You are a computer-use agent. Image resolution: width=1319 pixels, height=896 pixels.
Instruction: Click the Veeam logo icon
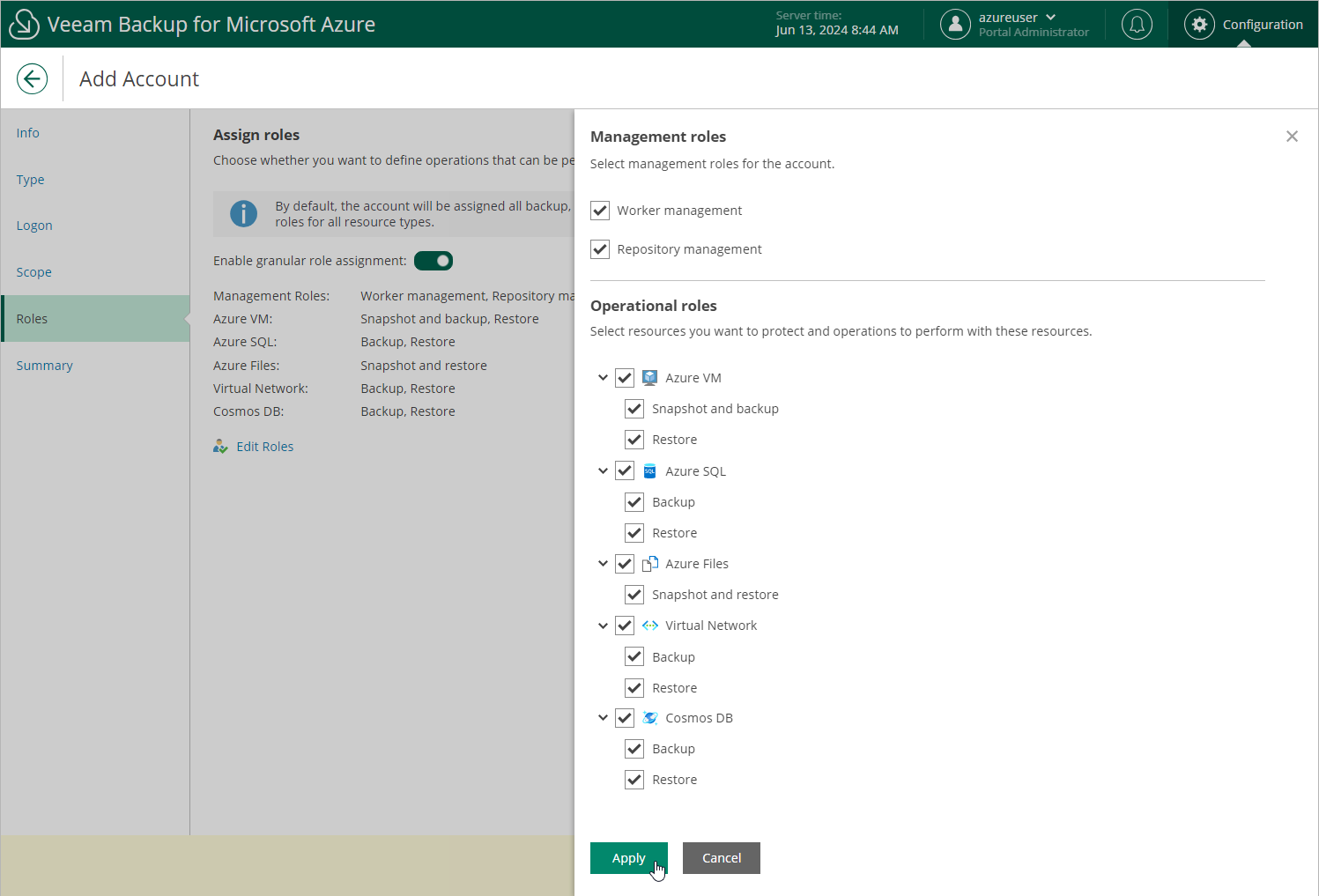[x=24, y=24]
